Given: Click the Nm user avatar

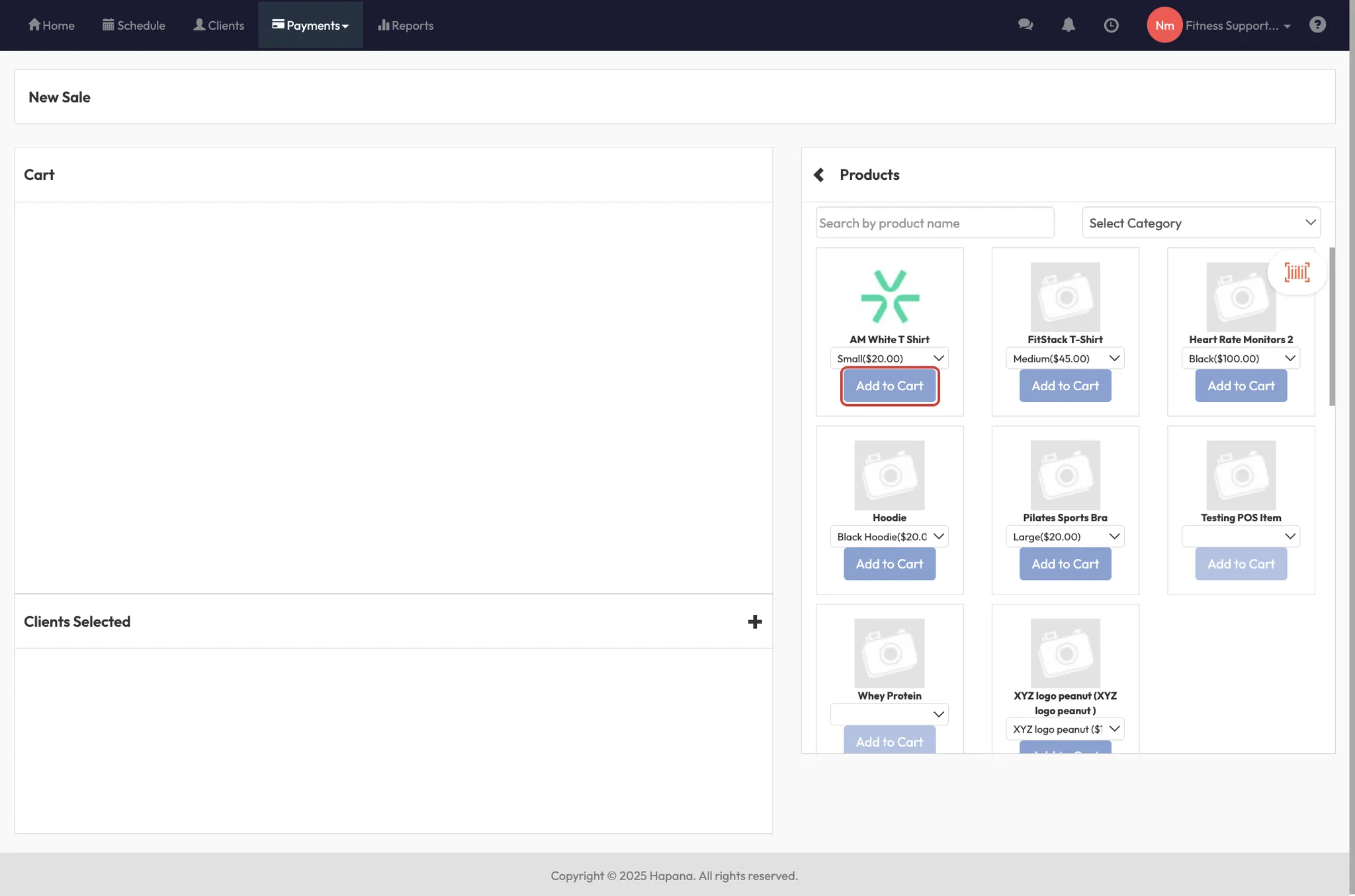Looking at the screenshot, I should click(x=1164, y=25).
